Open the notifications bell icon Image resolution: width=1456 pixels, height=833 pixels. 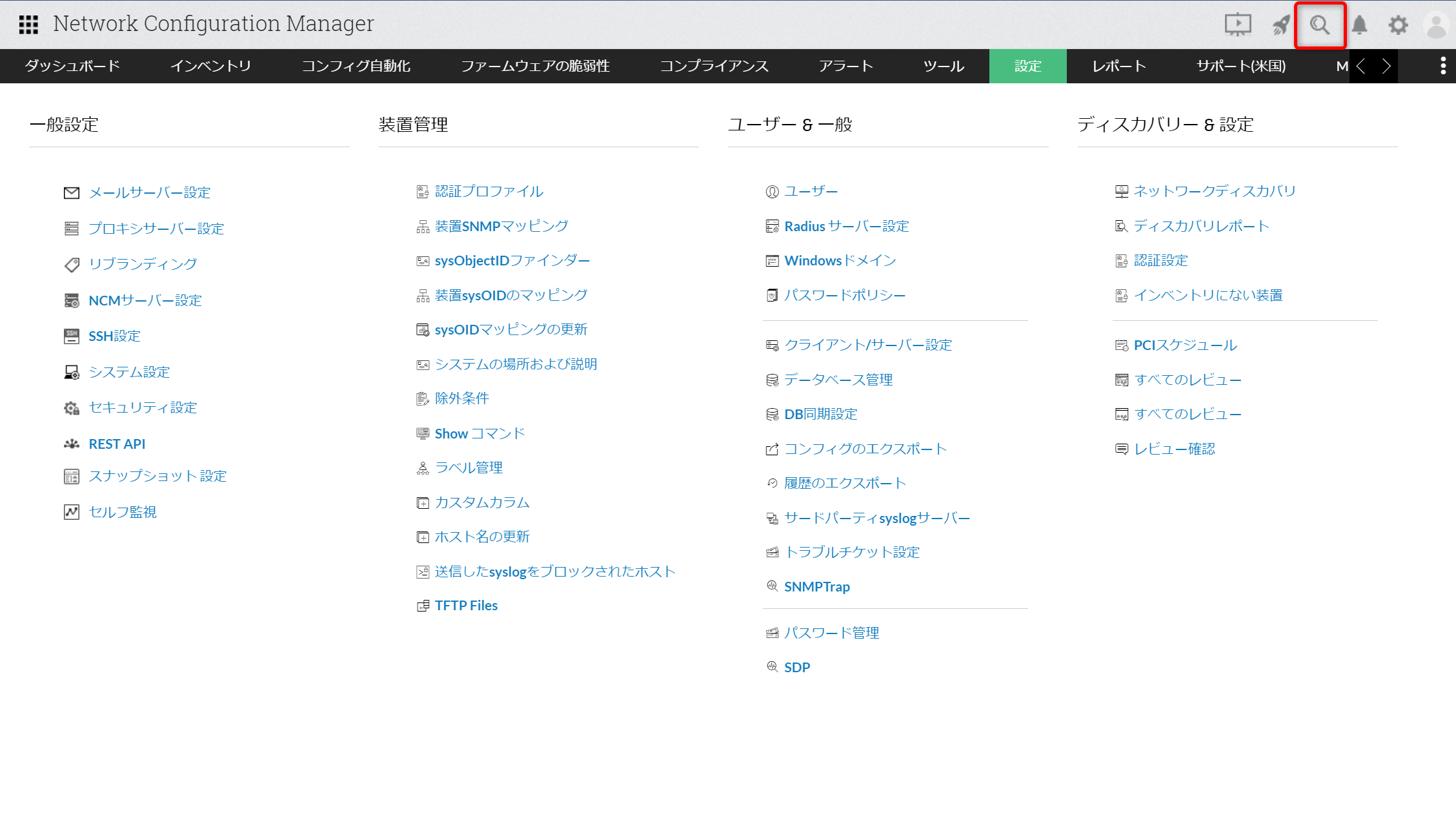(1359, 25)
